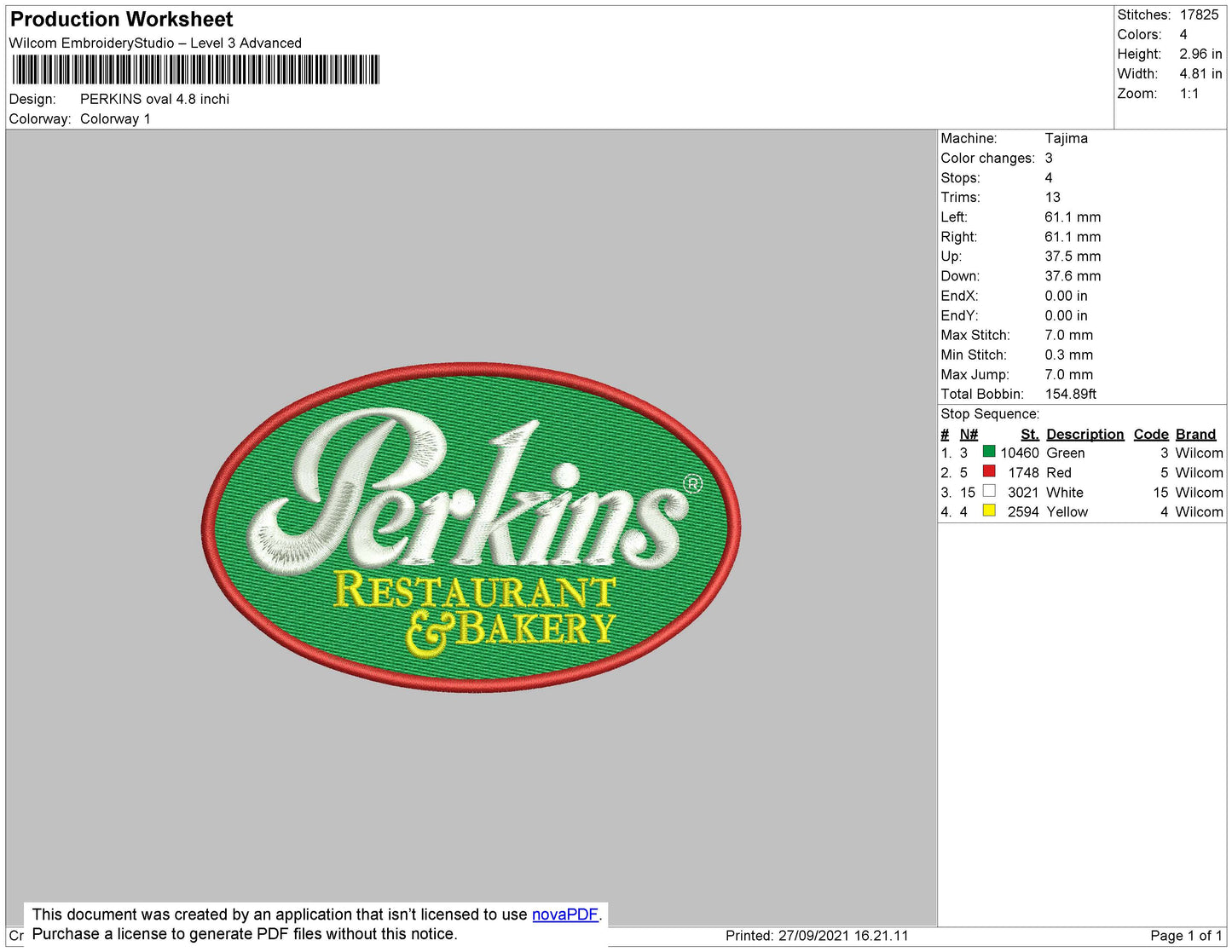
Task: Click the stitch count value 17825
Action: (1200, 14)
